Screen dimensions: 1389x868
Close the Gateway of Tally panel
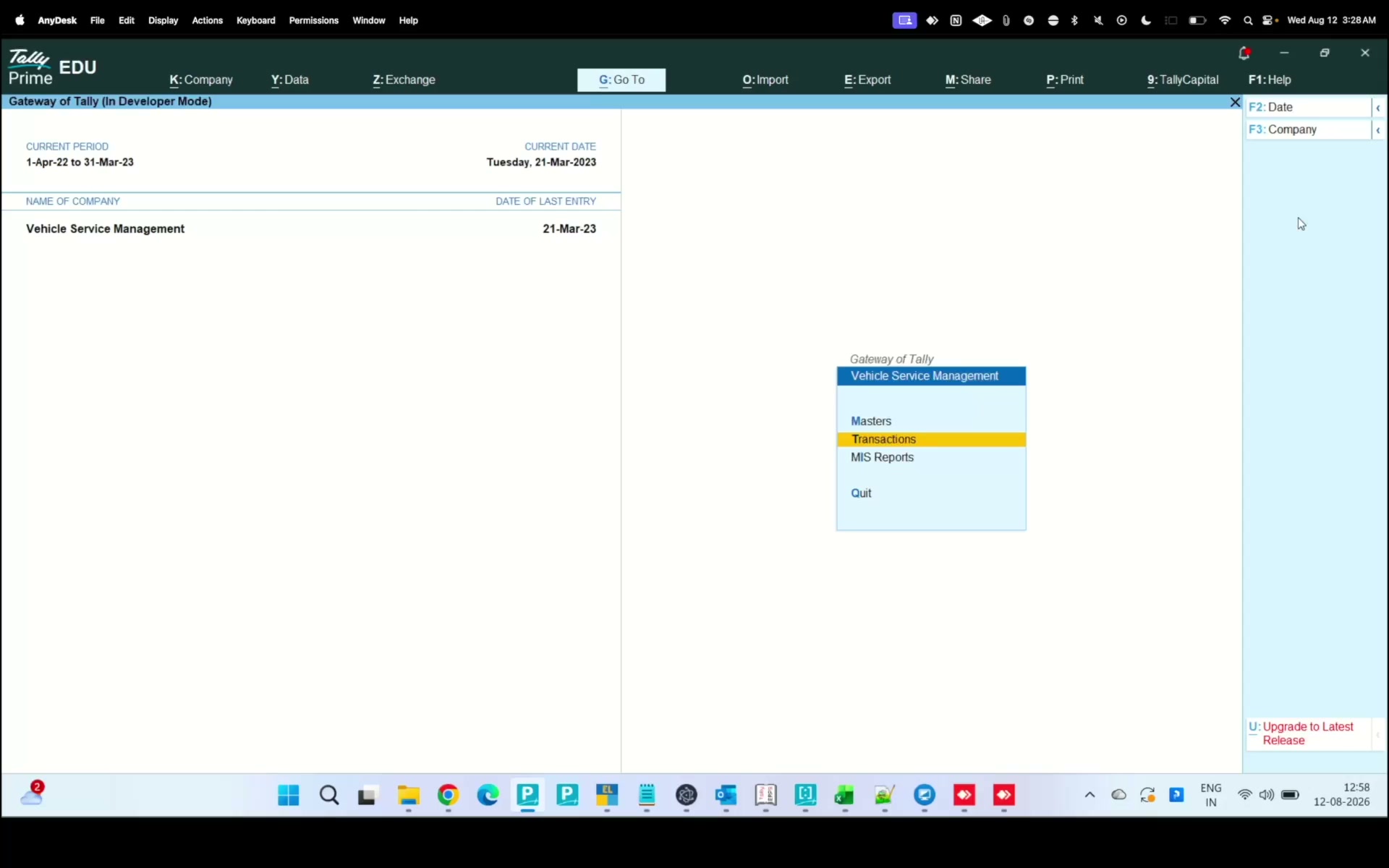pyautogui.click(x=1235, y=102)
